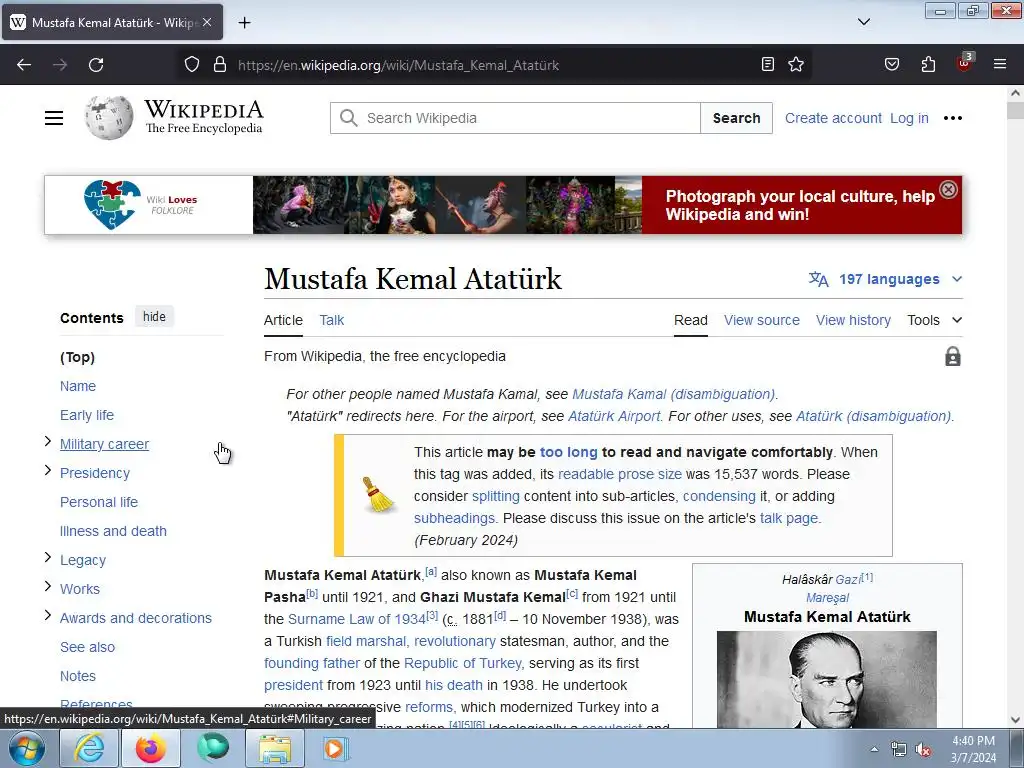Toggle reader view in address bar

click(768, 65)
